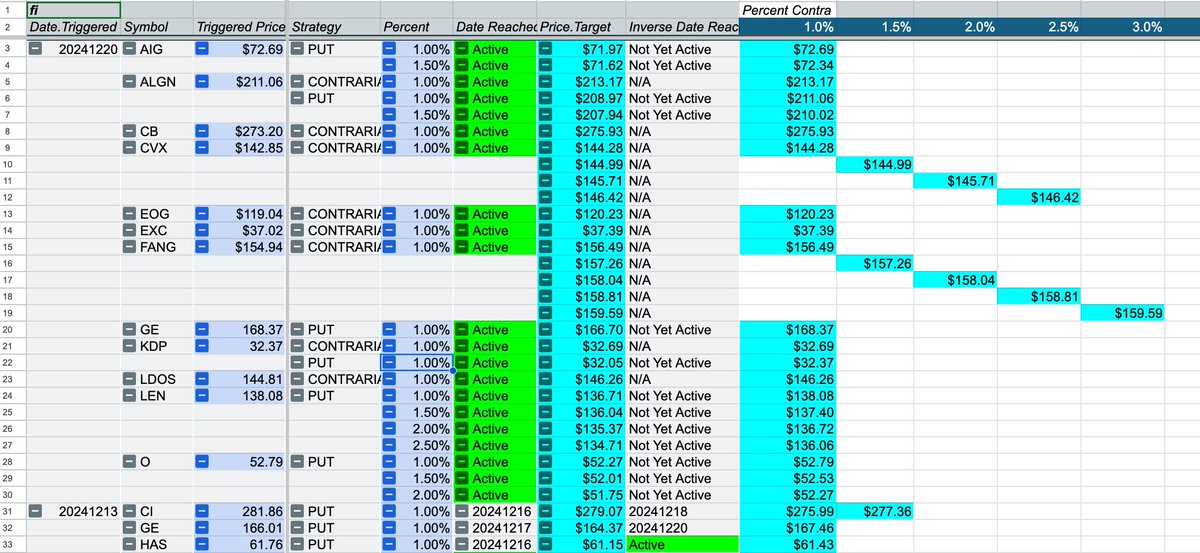1200x553 pixels.
Task: Select inverse date cell 20241218
Action: pos(683,511)
